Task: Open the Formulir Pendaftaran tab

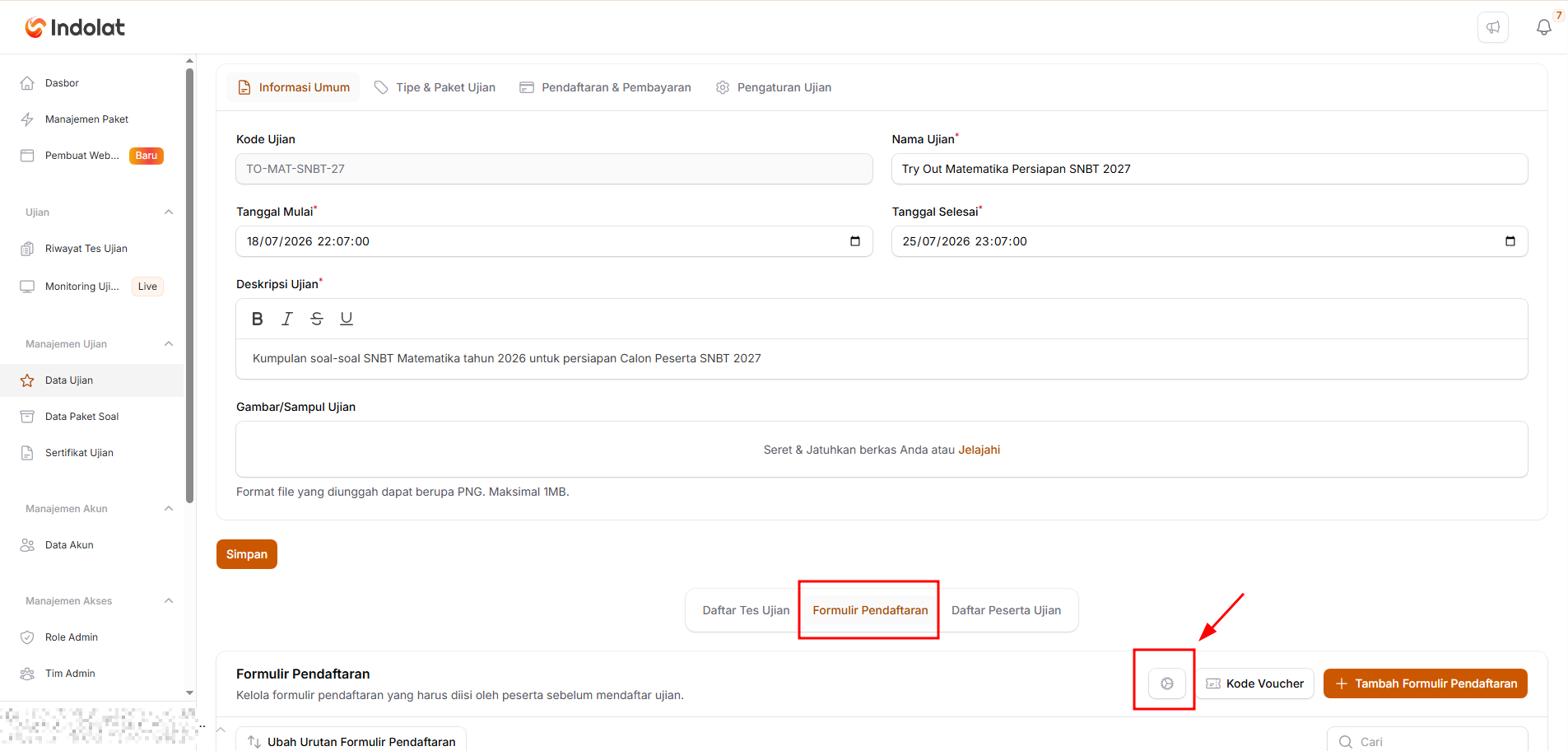Action: (x=870, y=610)
